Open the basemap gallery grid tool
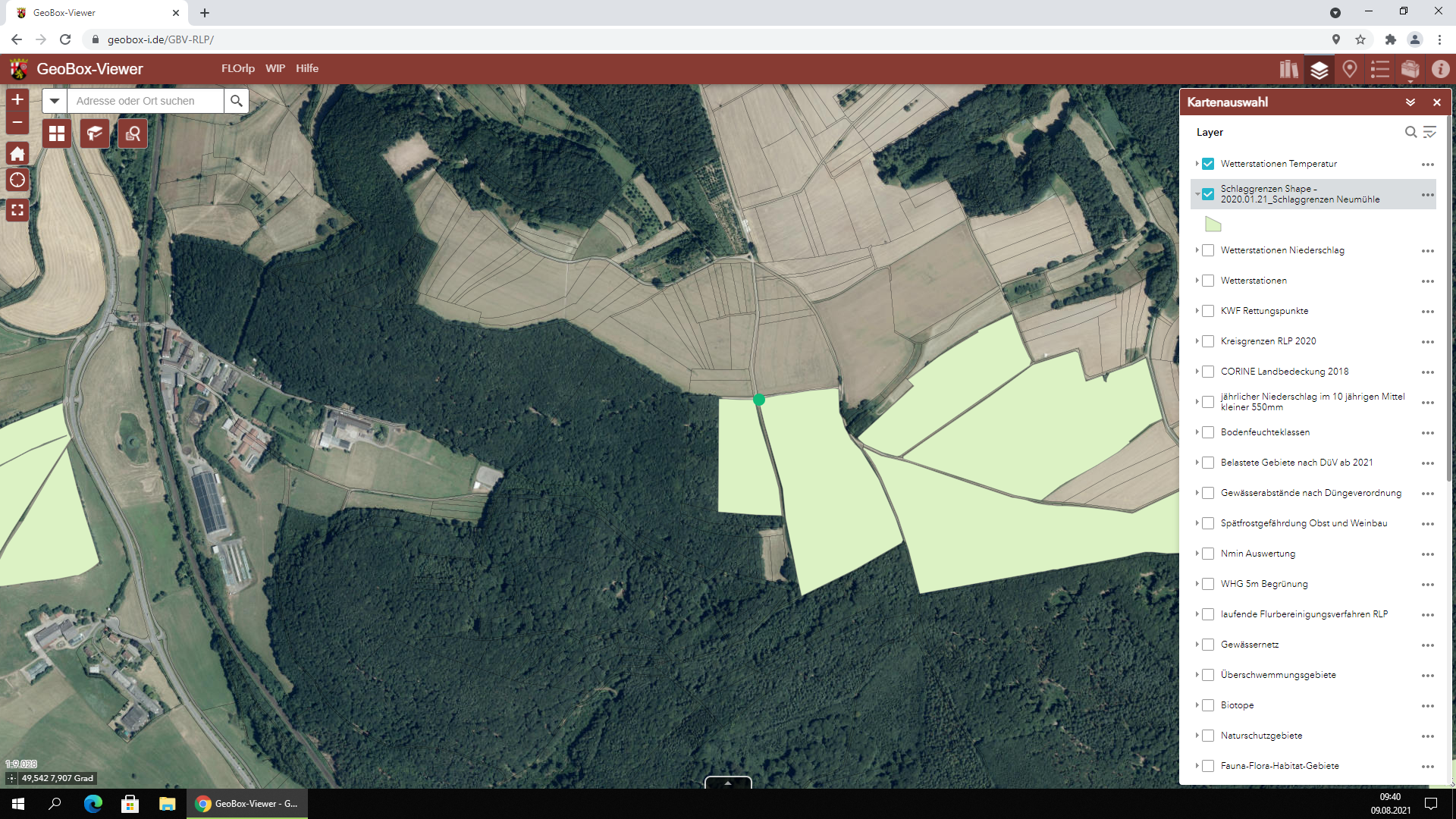The height and width of the screenshot is (819, 1456). [x=57, y=134]
